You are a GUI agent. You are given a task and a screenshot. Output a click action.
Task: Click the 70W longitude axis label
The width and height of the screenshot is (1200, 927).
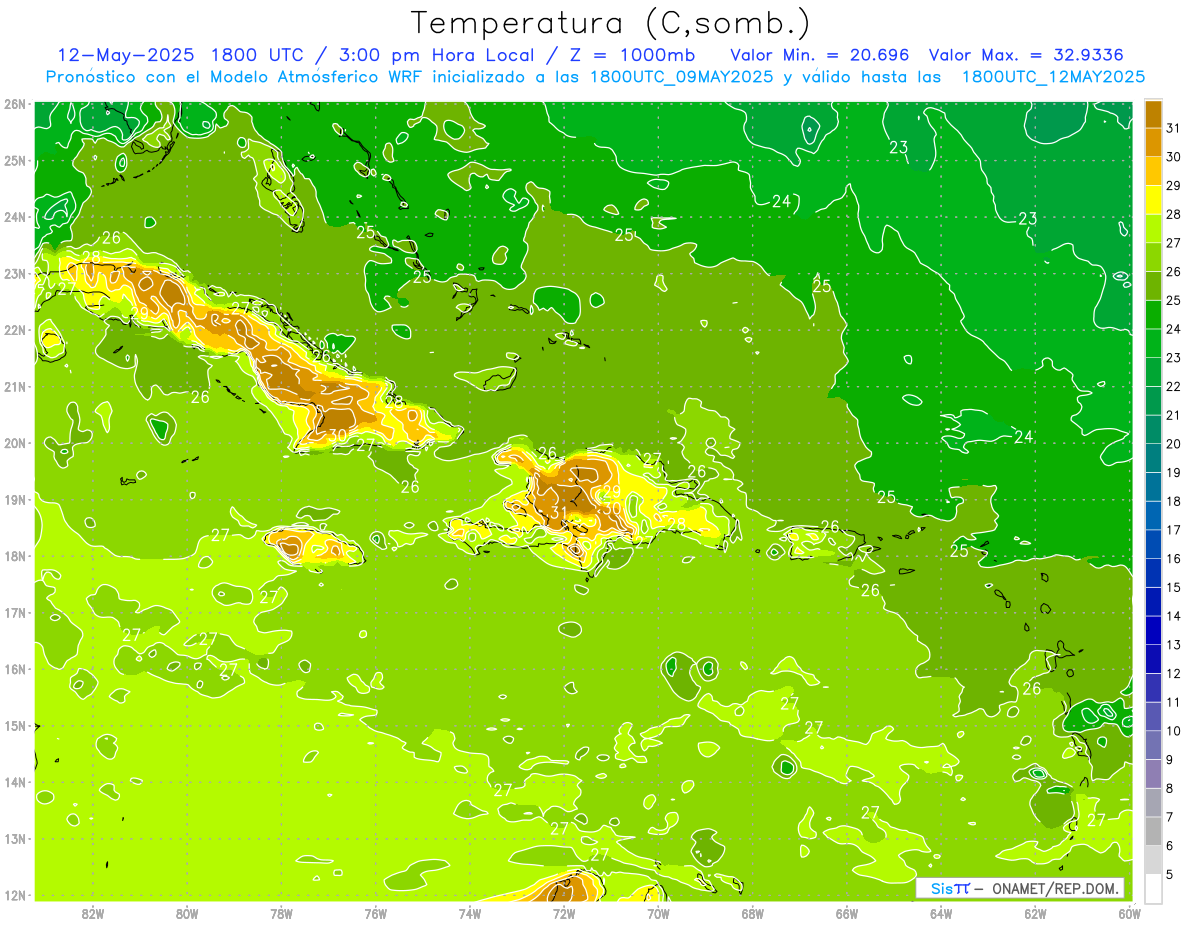click(x=658, y=913)
